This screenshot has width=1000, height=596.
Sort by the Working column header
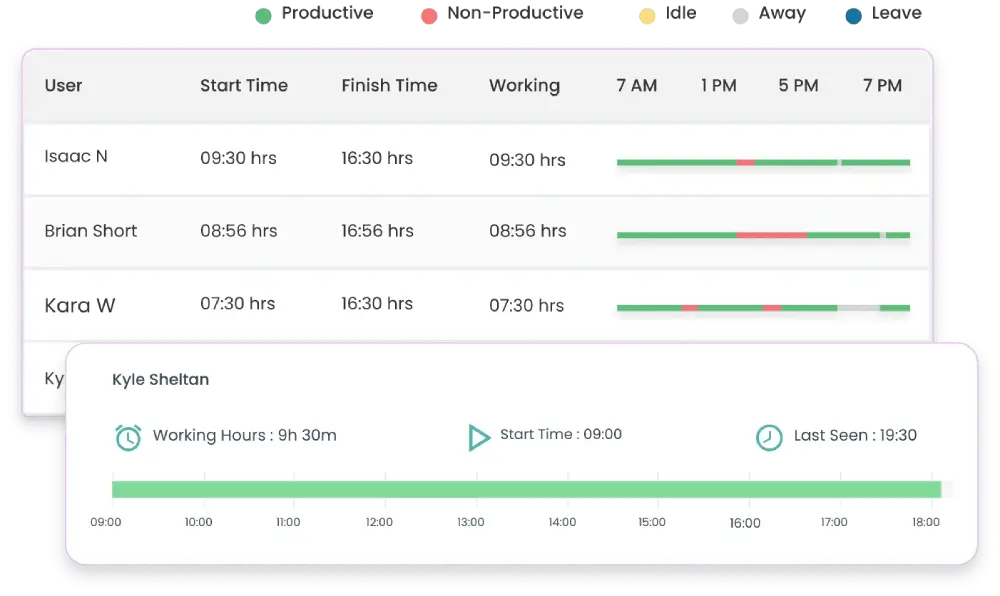[x=525, y=86]
